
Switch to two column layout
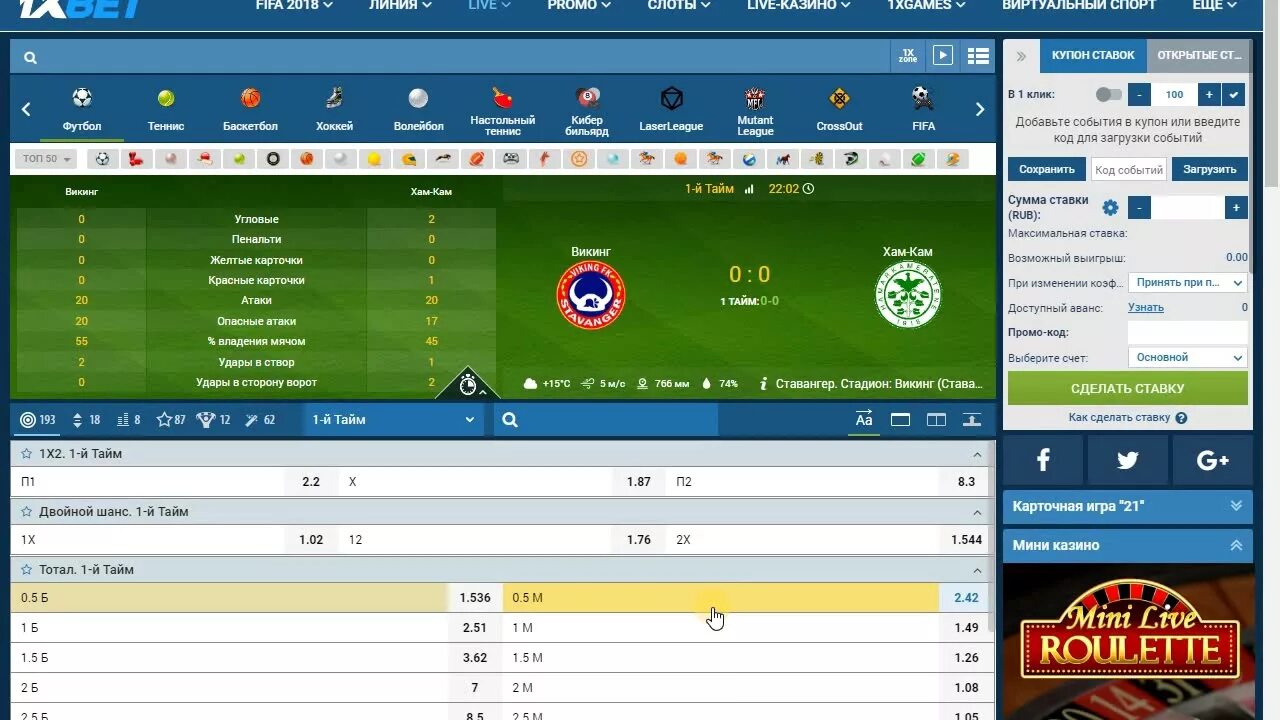tap(936, 420)
